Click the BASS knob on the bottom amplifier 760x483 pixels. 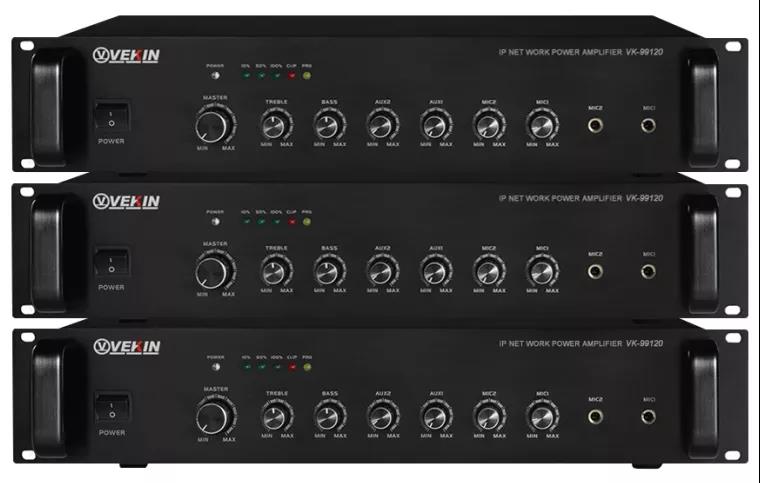click(x=330, y=418)
